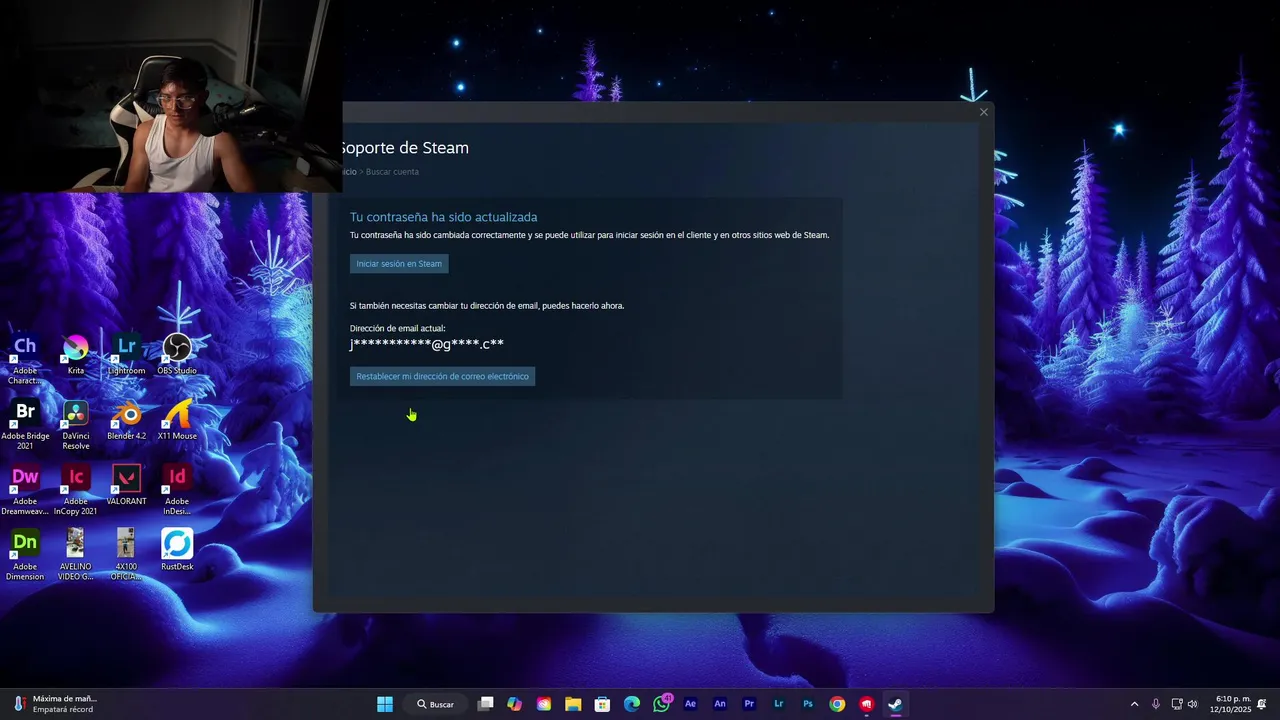Open DaVinci Resolve desktop shortcut

click(x=76, y=425)
